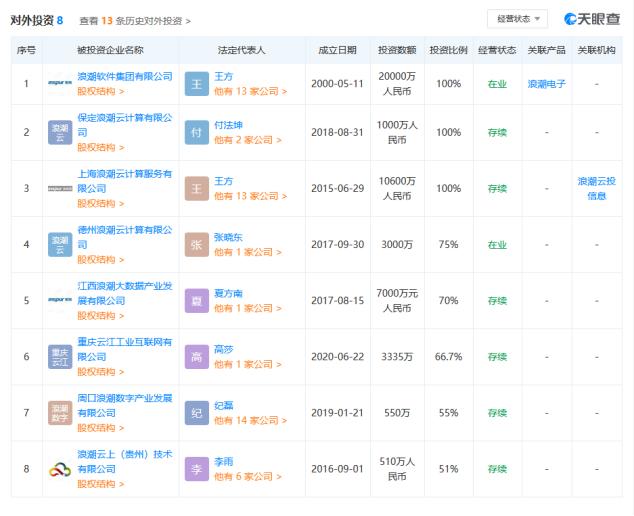
Task: Click the 纪 avatar for 纪磊
Action: tap(197, 413)
